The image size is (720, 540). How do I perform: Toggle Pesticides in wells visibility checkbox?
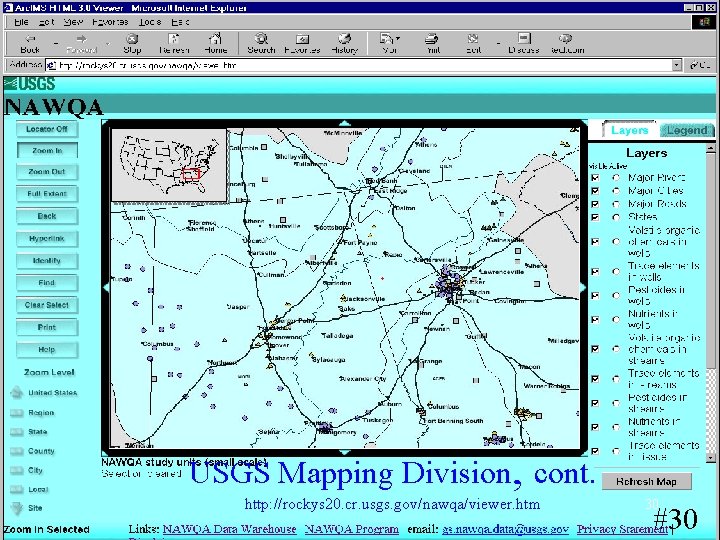click(595, 295)
